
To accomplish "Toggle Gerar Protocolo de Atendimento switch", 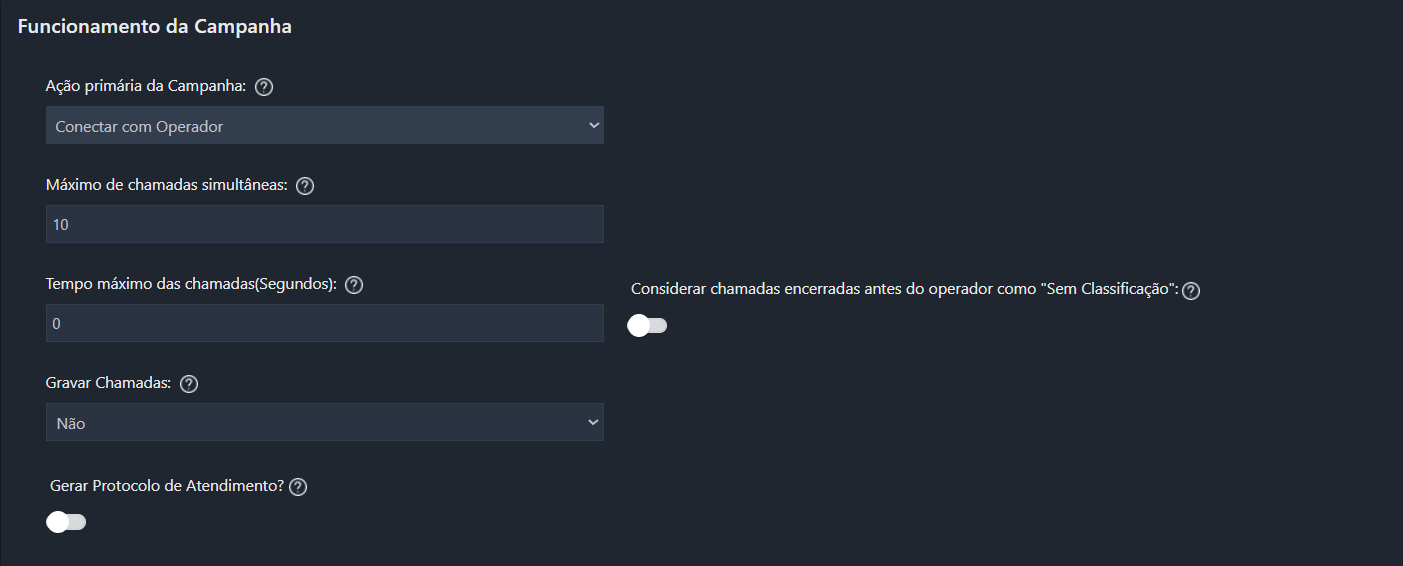I will tap(67, 522).
